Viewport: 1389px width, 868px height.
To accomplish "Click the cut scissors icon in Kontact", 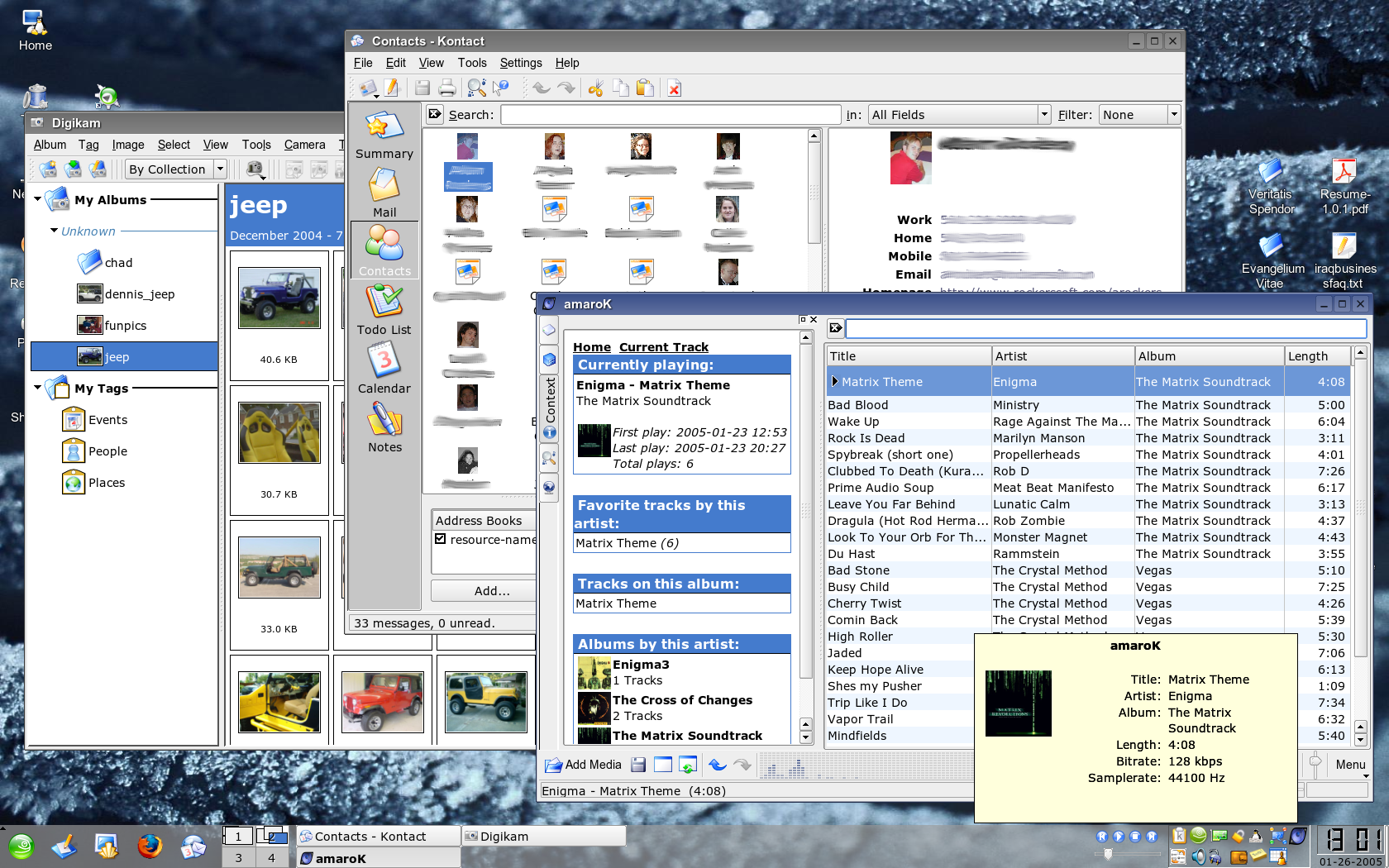I will point(595,88).
